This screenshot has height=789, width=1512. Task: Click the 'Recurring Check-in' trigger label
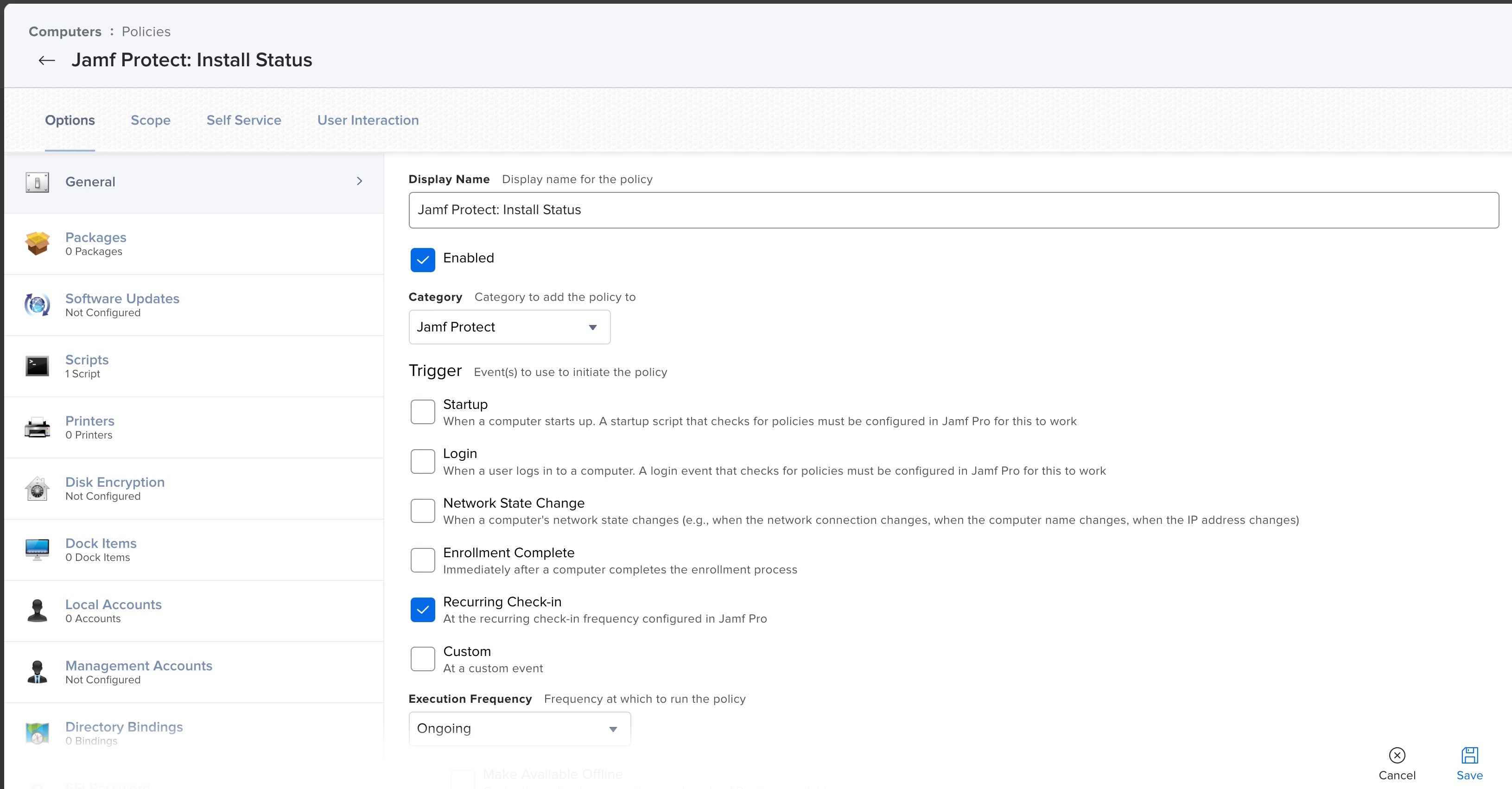pos(502,602)
